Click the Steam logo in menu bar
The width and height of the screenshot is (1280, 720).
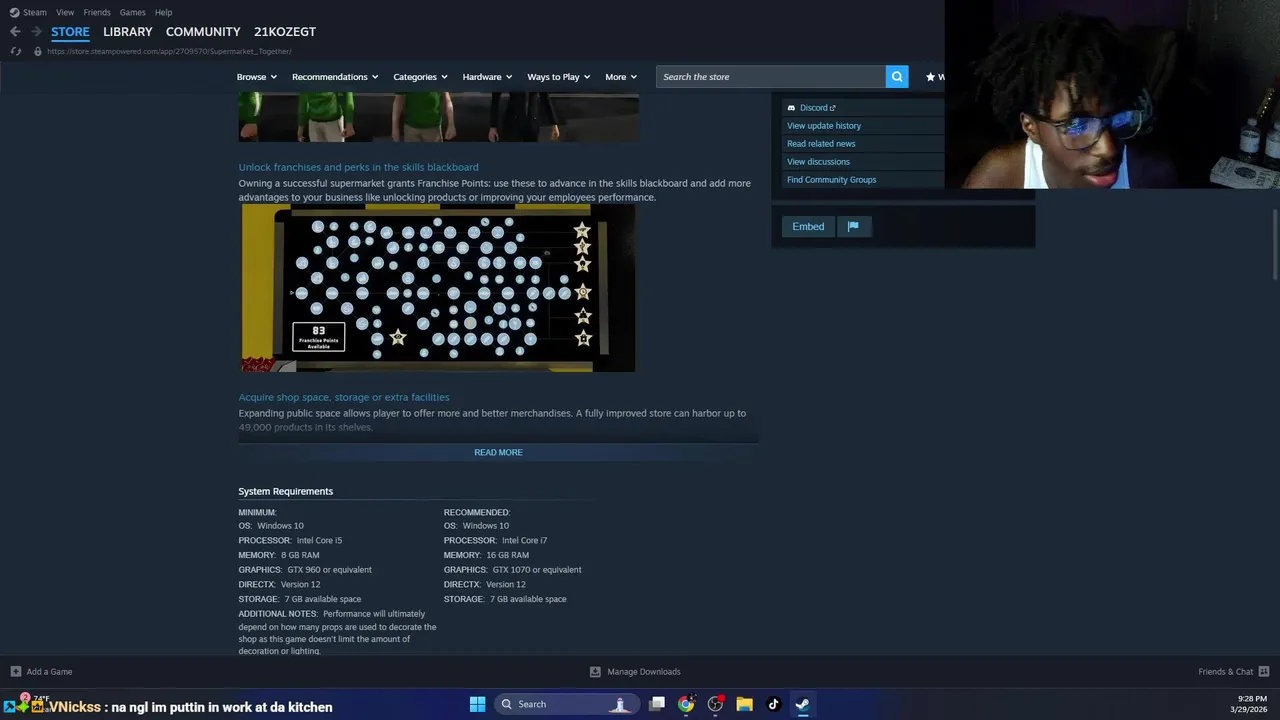click(x=14, y=12)
